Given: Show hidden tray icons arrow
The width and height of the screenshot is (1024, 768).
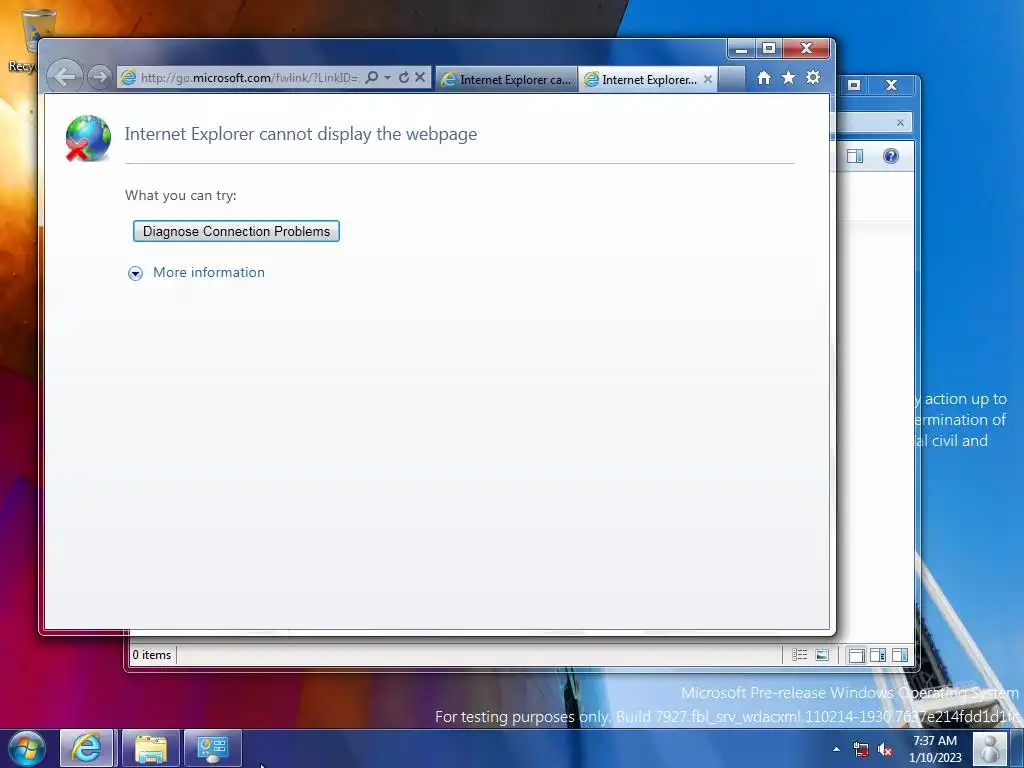Looking at the screenshot, I should 836,749.
